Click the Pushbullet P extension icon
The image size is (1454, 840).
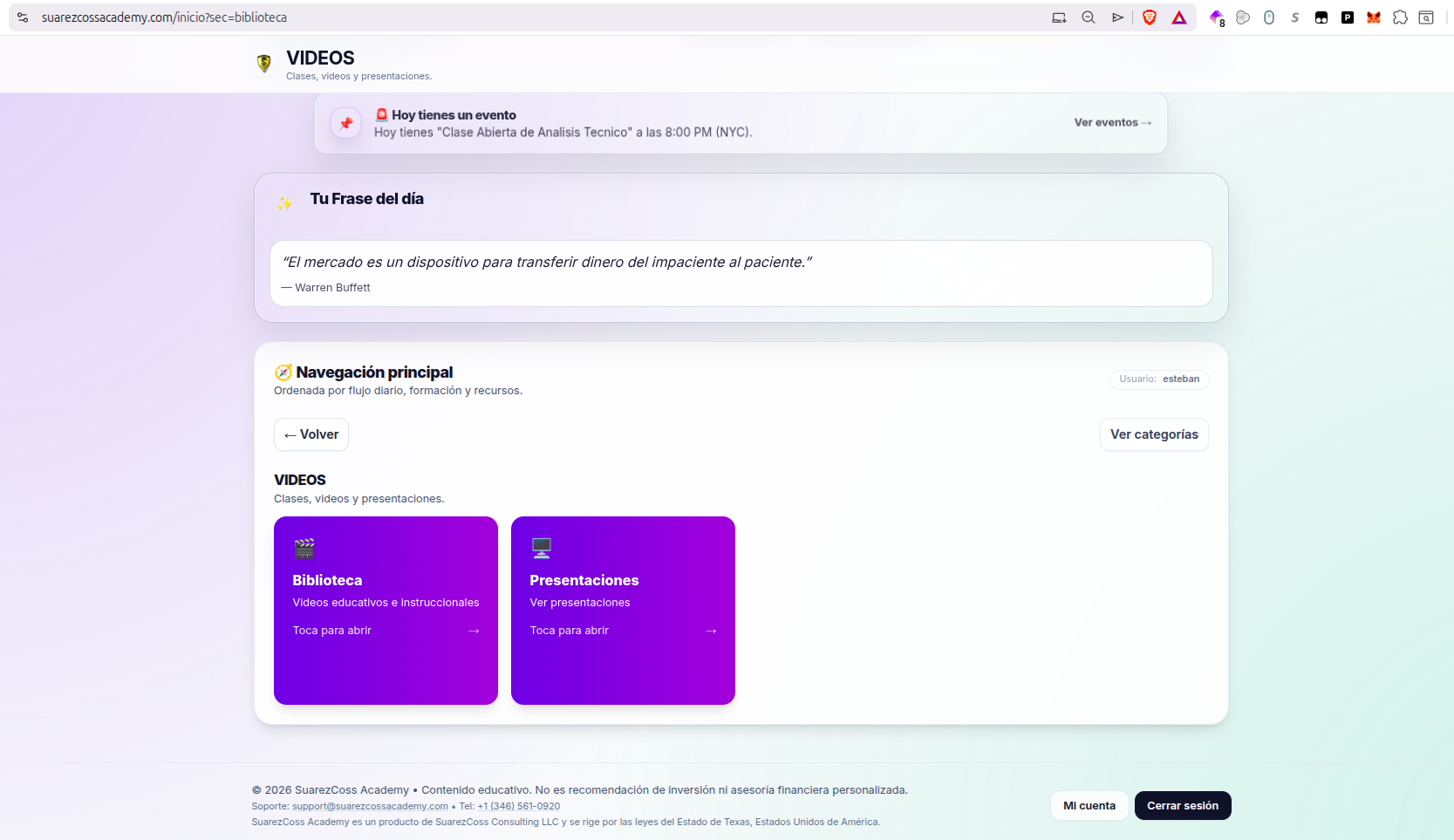(x=1348, y=17)
